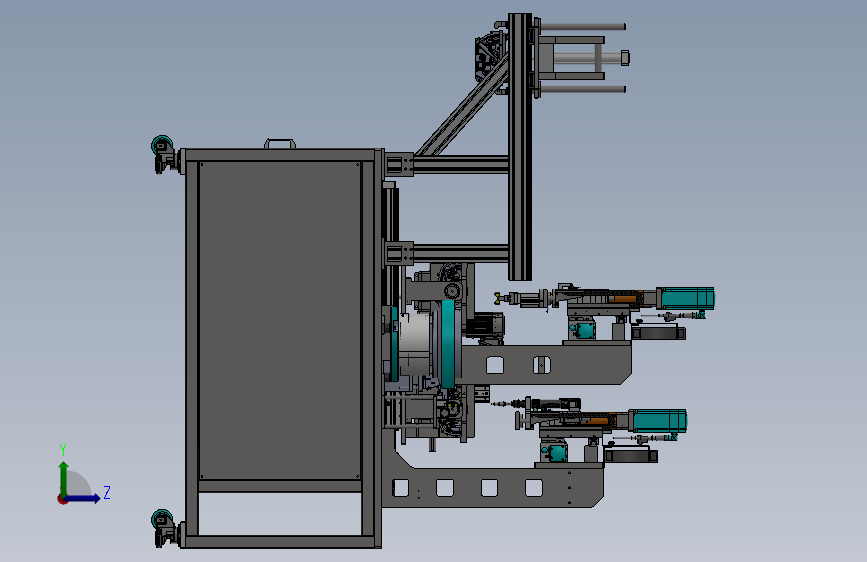
Task: Select the hex-head cylinder rod at the top right
Action: point(590,58)
